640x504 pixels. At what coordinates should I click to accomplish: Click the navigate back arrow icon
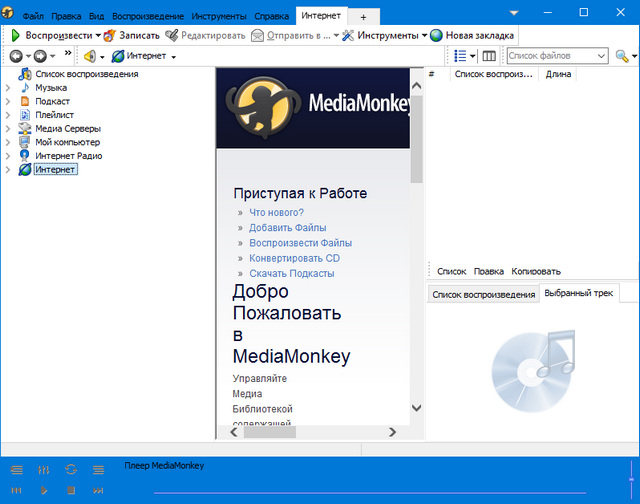click(16, 56)
